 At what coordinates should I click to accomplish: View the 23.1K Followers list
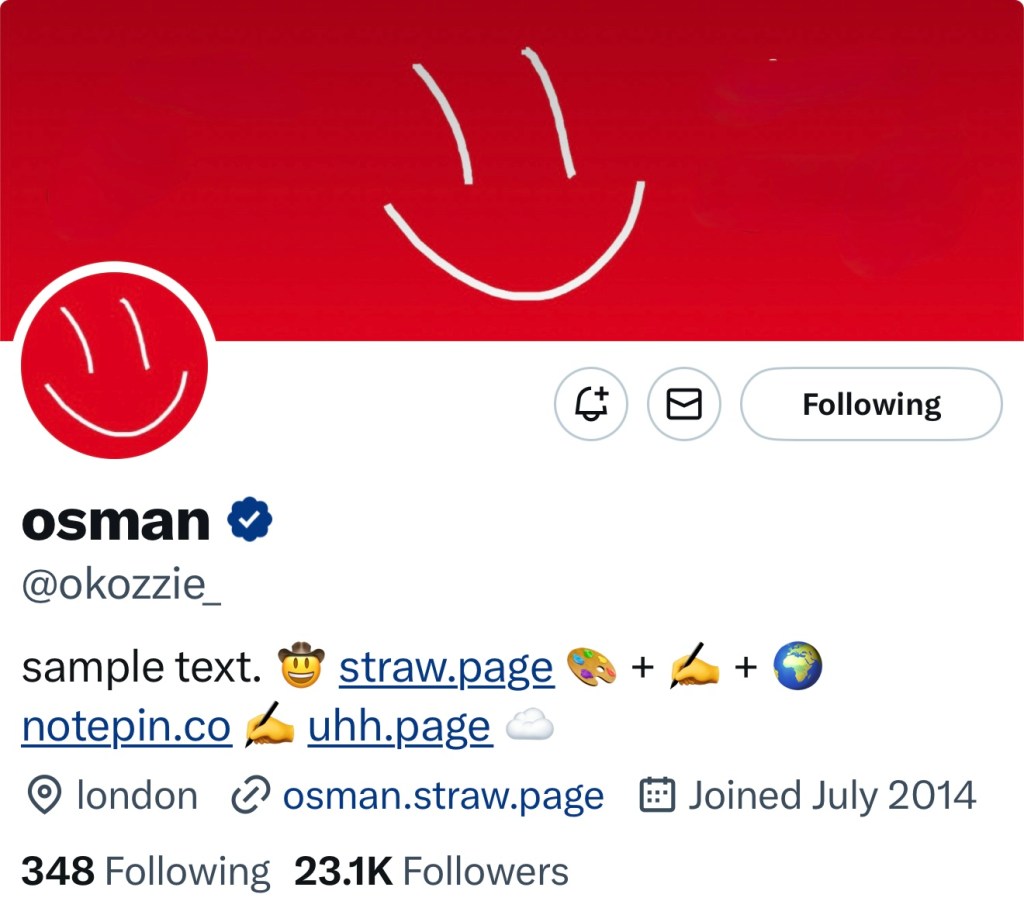pos(431,871)
